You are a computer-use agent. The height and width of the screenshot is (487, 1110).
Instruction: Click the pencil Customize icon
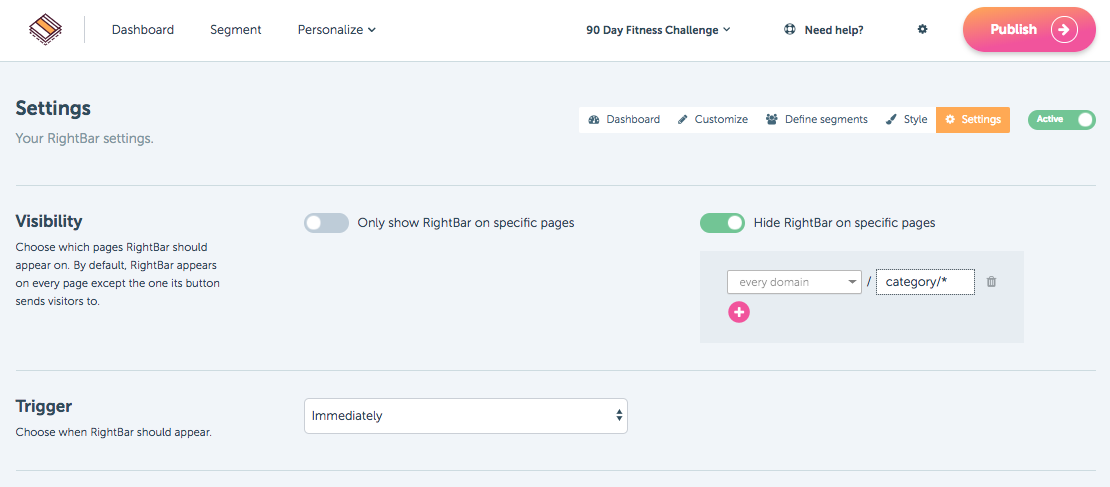(682, 120)
